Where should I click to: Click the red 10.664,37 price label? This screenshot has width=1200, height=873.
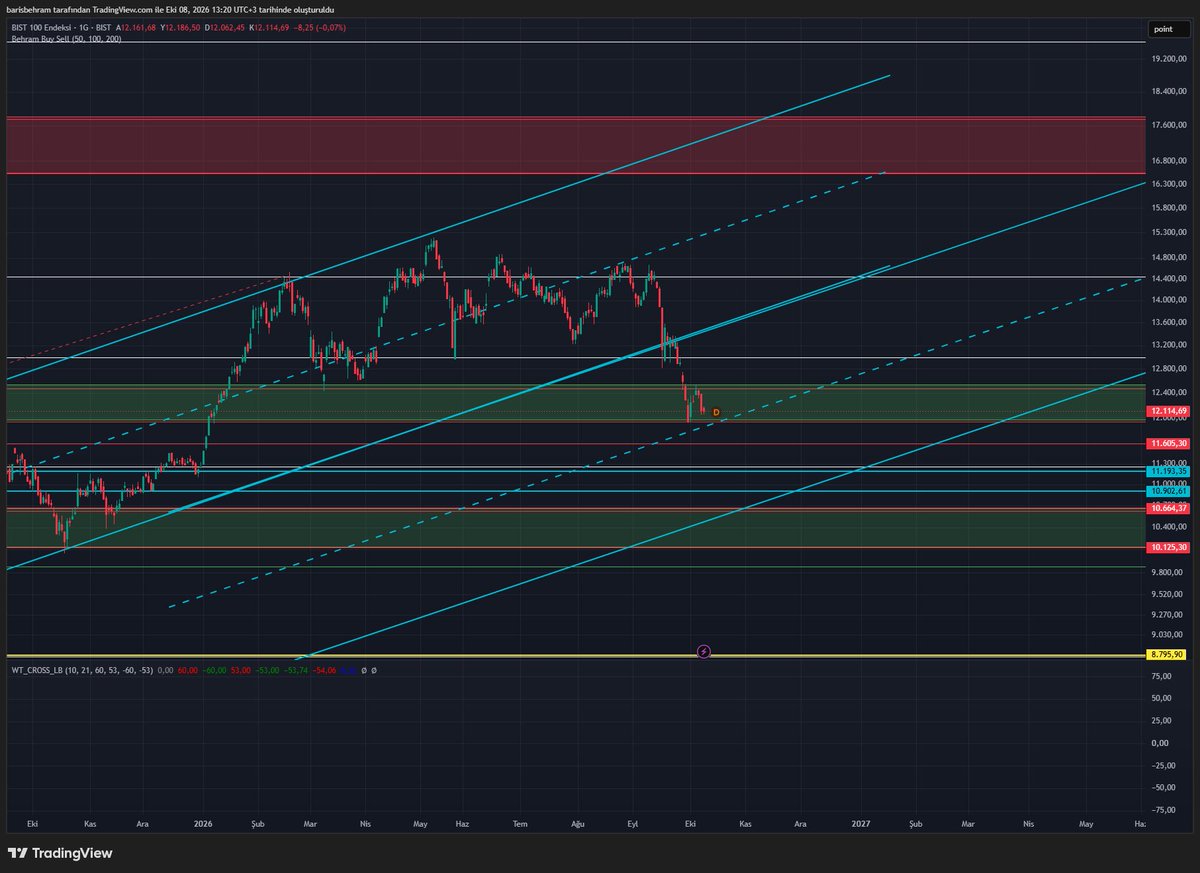point(1168,508)
